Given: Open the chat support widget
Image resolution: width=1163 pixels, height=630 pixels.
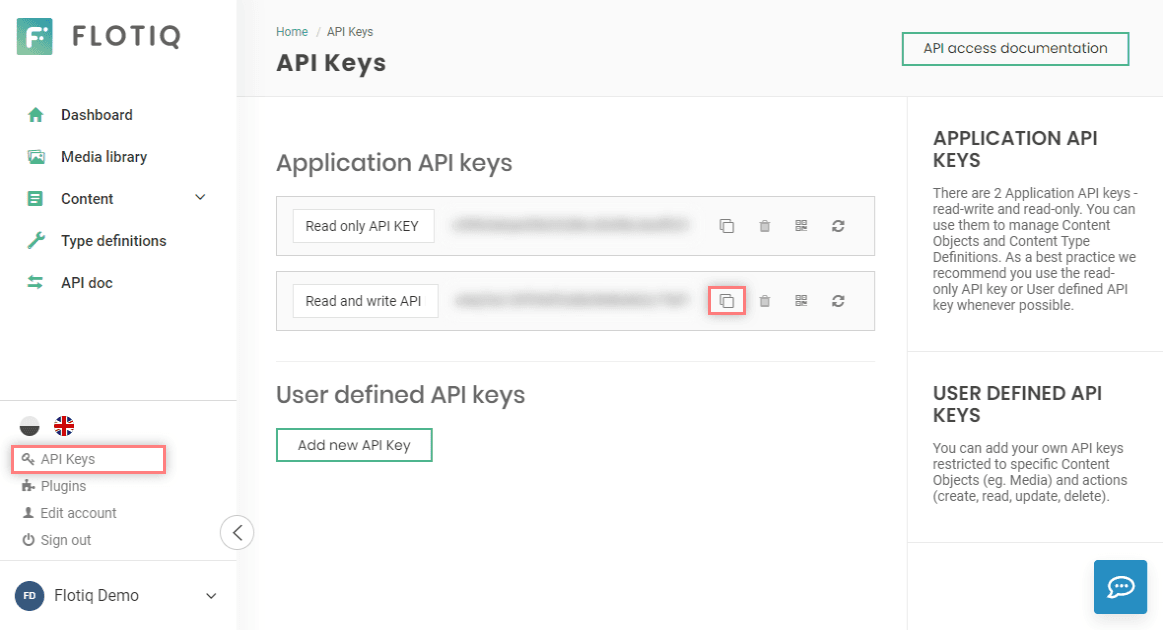Looking at the screenshot, I should coord(1120,587).
